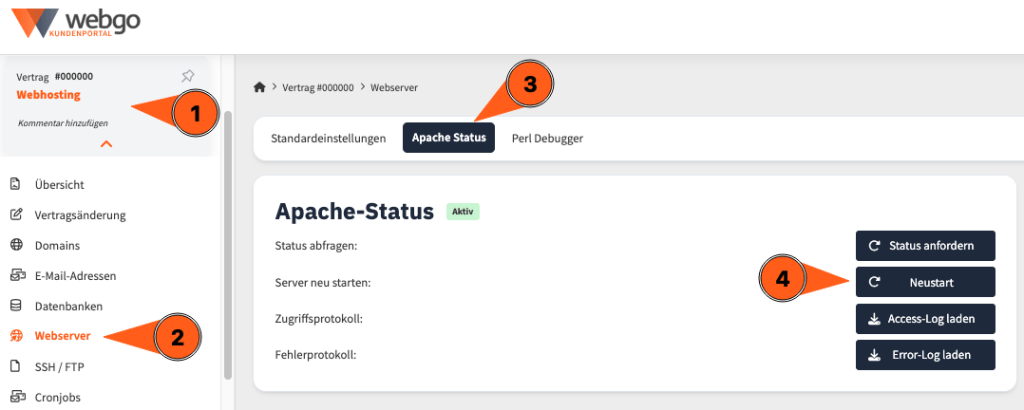Click the Vertrag #000000 text in the sidebar card
This screenshot has height=410, width=1024.
pyautogui.click(x=54, y=76)
